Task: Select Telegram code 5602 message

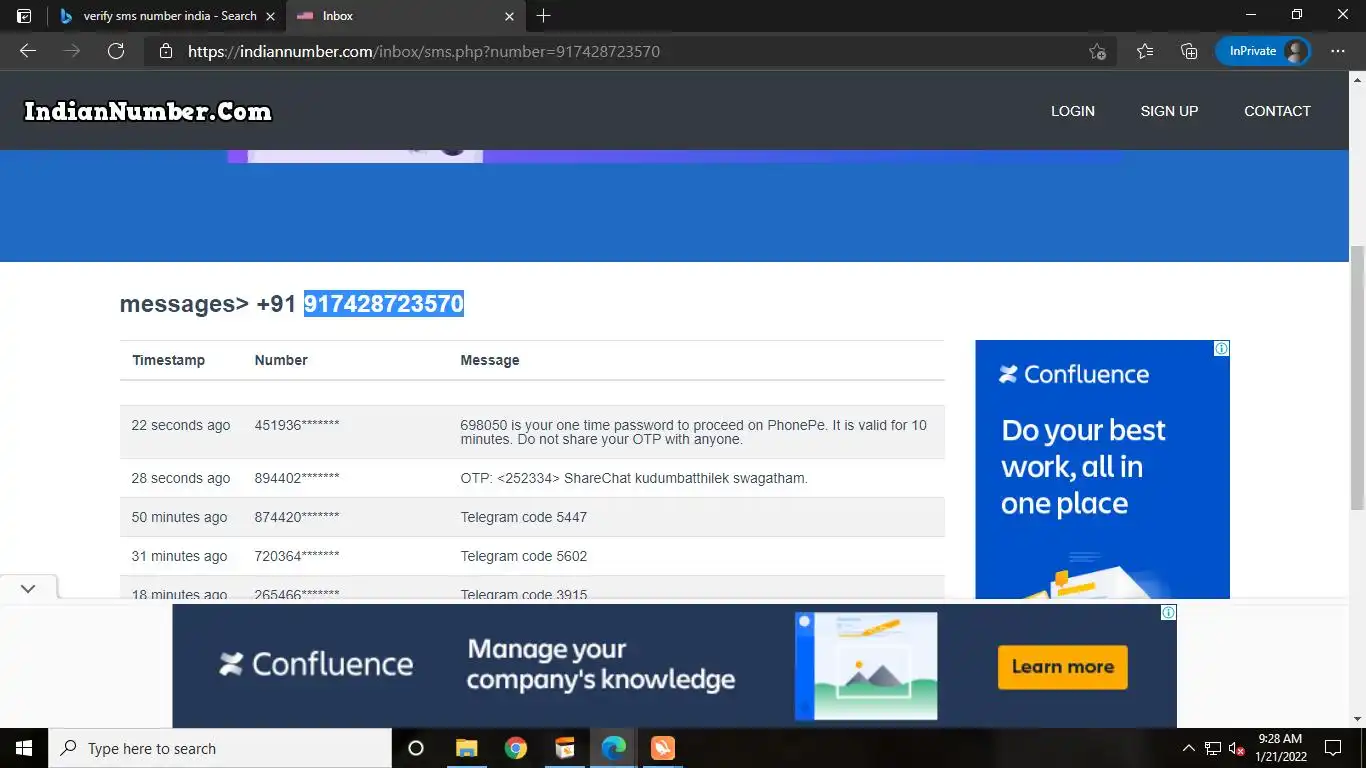Action: (x=524, y=556)
